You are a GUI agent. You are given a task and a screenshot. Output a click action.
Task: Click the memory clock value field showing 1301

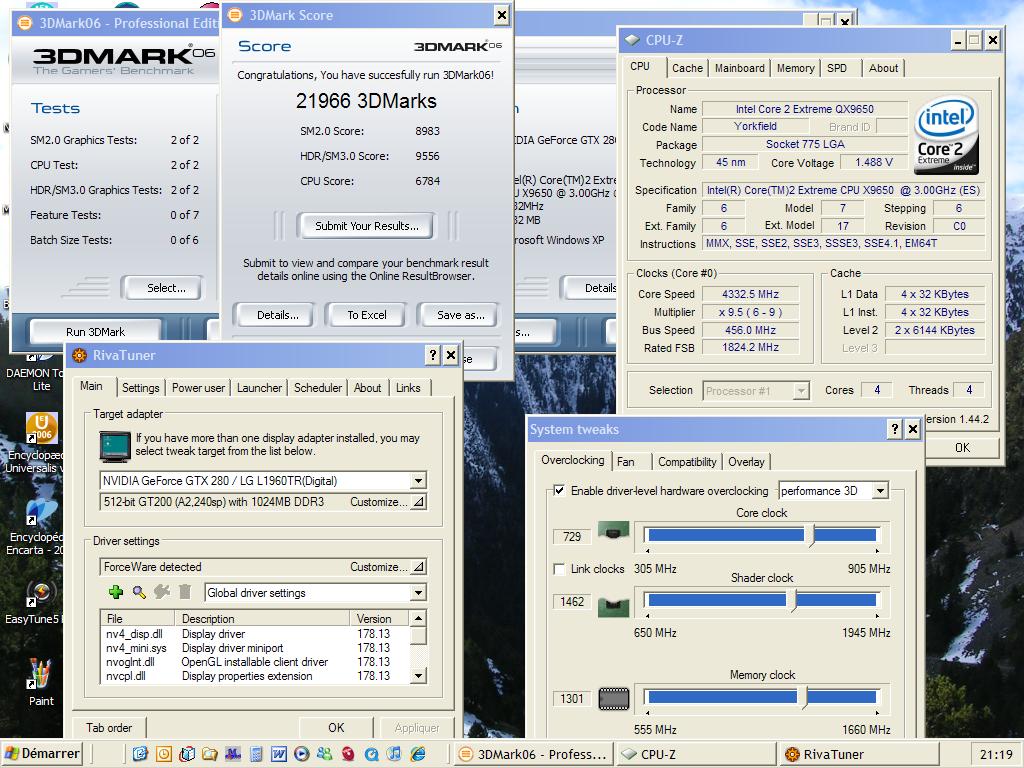pyautogui.click(x=572, y=699)
